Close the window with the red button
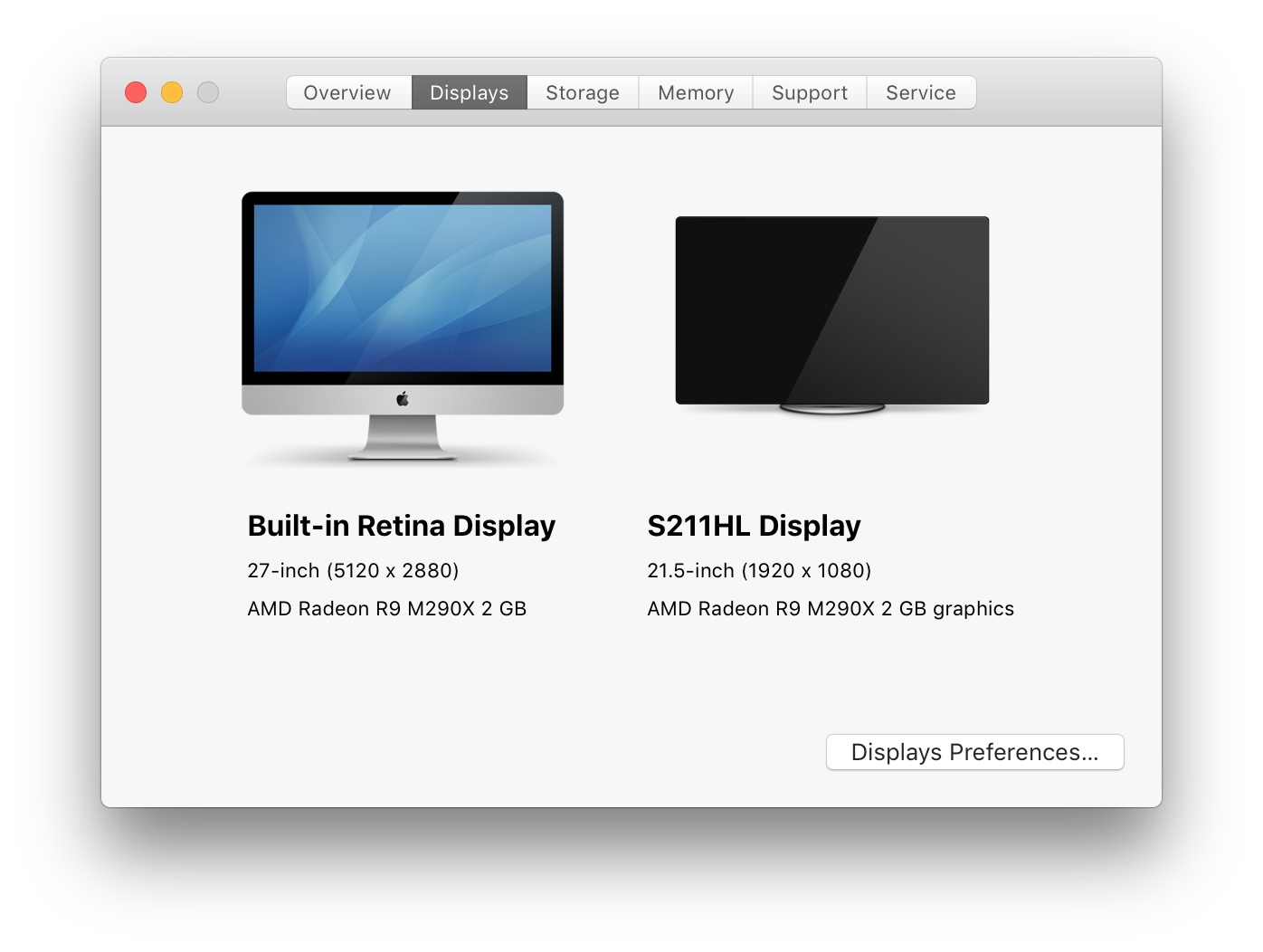 coord(136,92)
